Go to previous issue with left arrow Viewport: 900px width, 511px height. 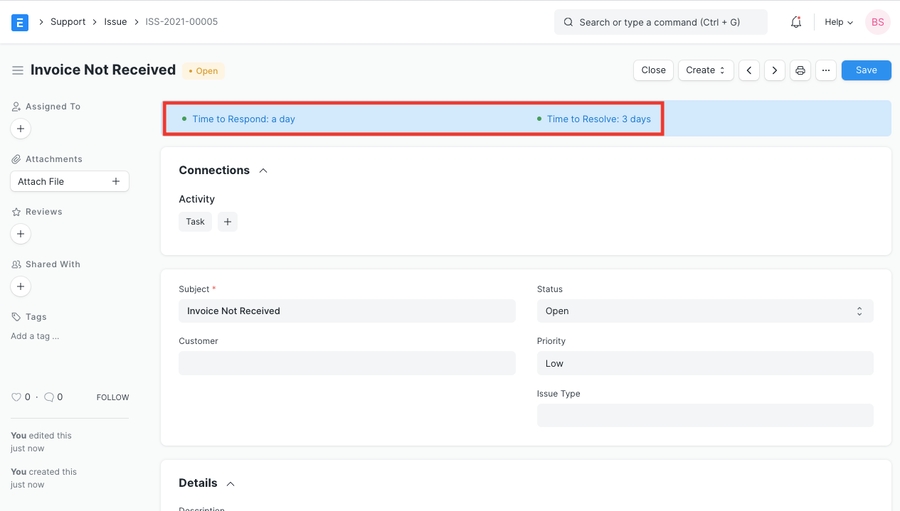(x=749, y=71)
